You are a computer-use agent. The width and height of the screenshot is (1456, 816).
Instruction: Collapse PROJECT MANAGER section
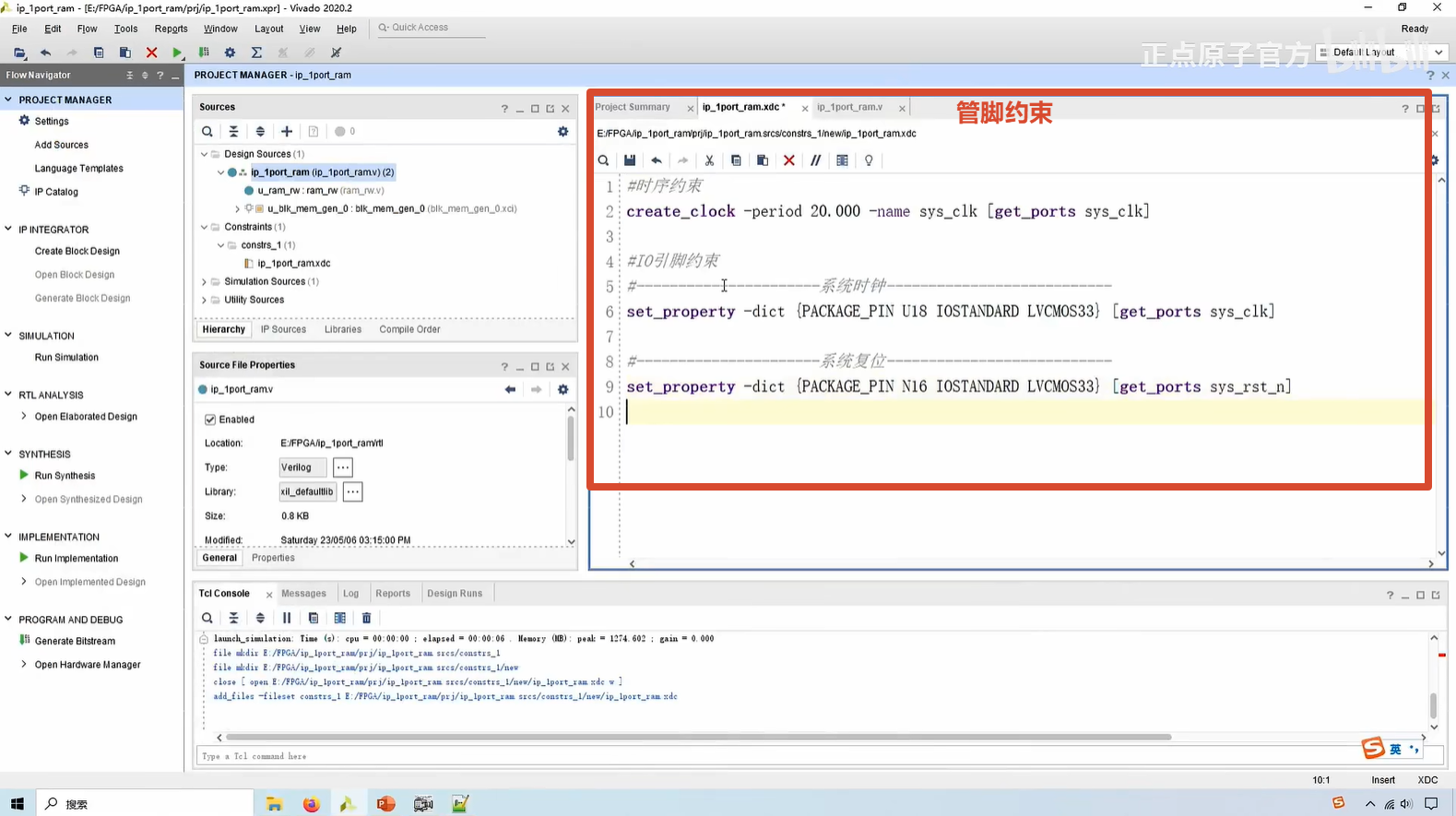click(8, 100)
